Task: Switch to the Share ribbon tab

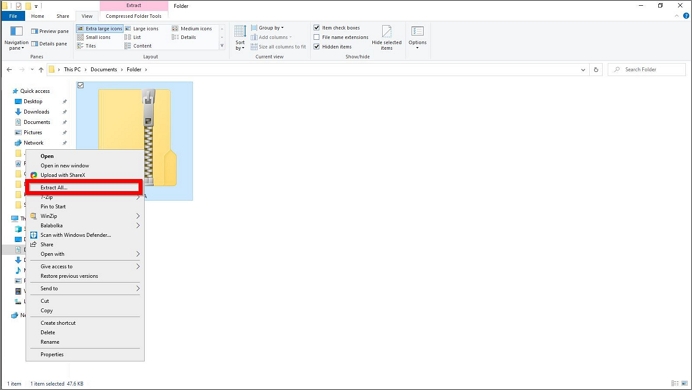Action: [63, 16]
